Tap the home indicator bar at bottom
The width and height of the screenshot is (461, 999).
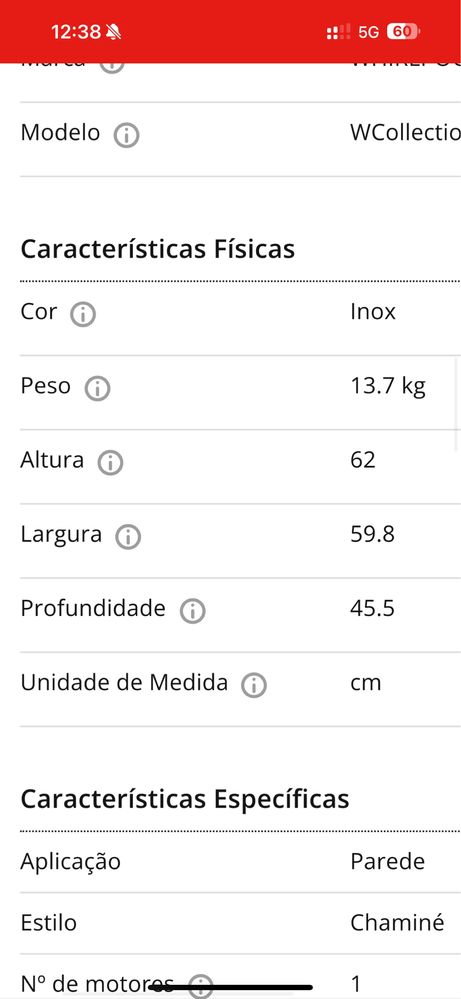(230, 988)
